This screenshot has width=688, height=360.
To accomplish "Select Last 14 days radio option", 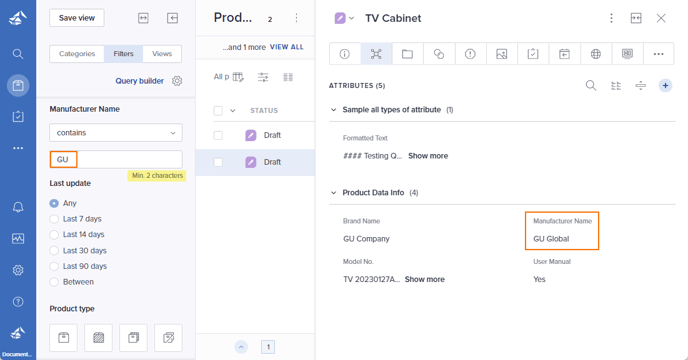I will [x=54, y=234].
